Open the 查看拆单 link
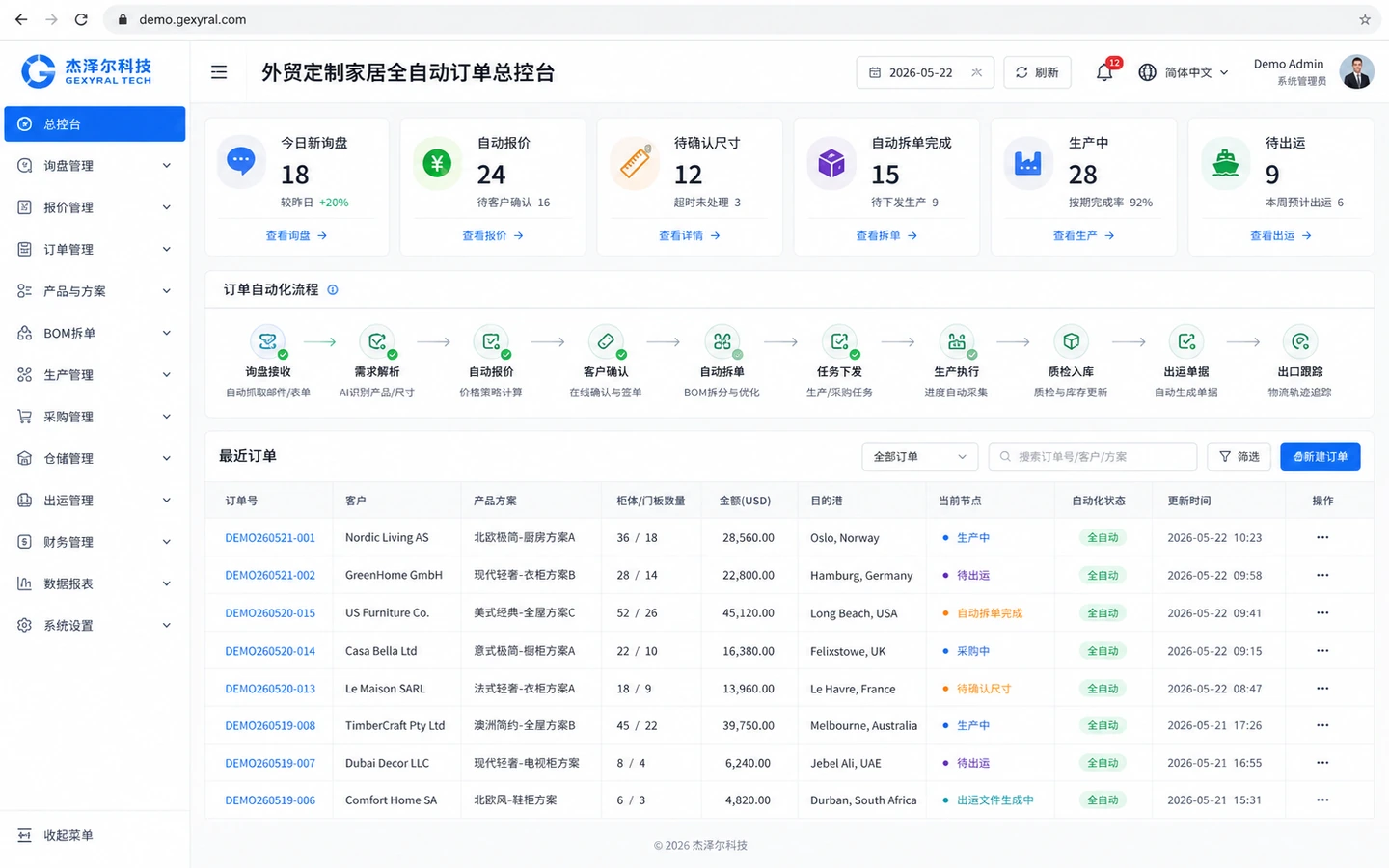Screen dimensions: 1389x868 coord(886,235)
